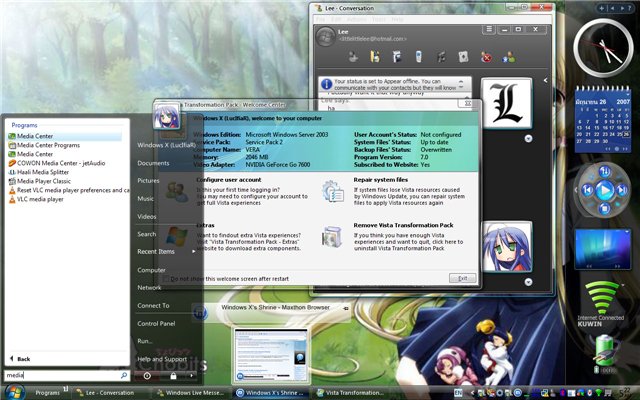
Task: Open Control Panel from Start menu
Action: click(x=156, y=323)
